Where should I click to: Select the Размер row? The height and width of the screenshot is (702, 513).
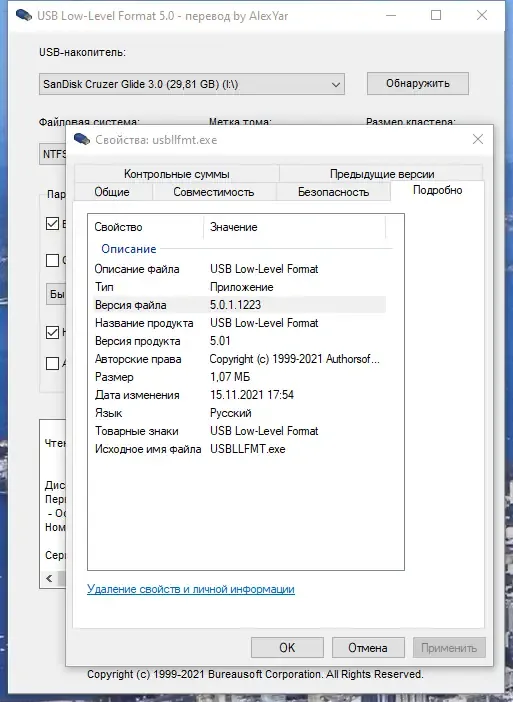coord(239,377)
